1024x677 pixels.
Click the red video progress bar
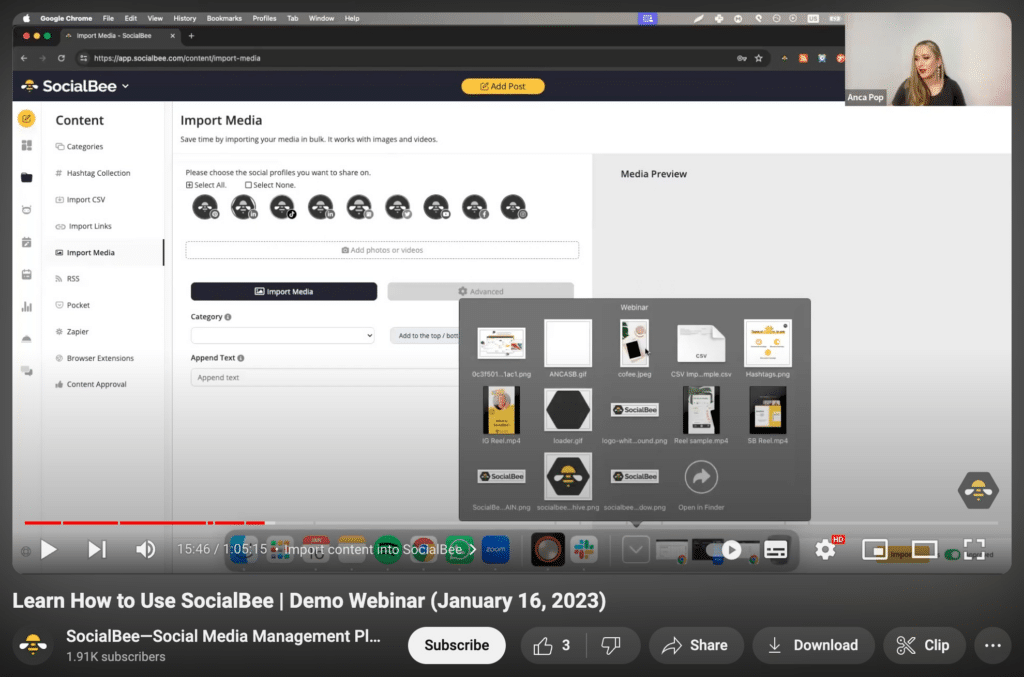pos(145,522)
